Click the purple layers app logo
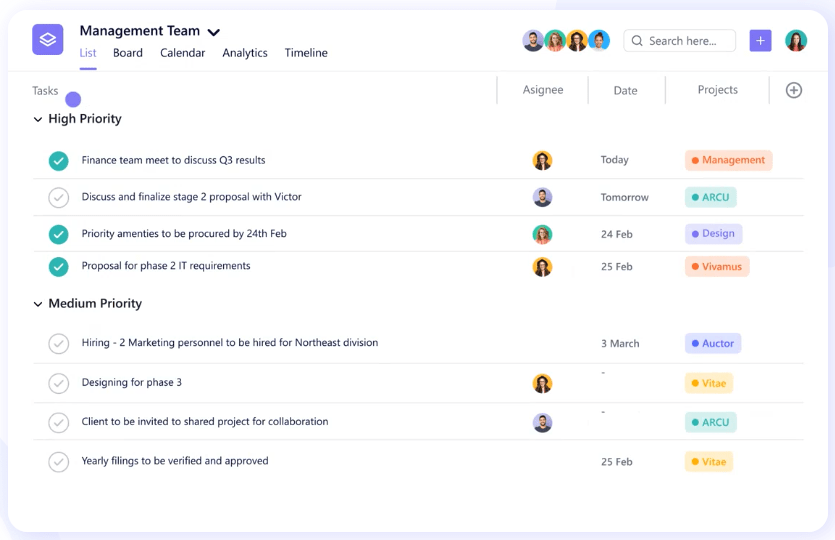 47,40
